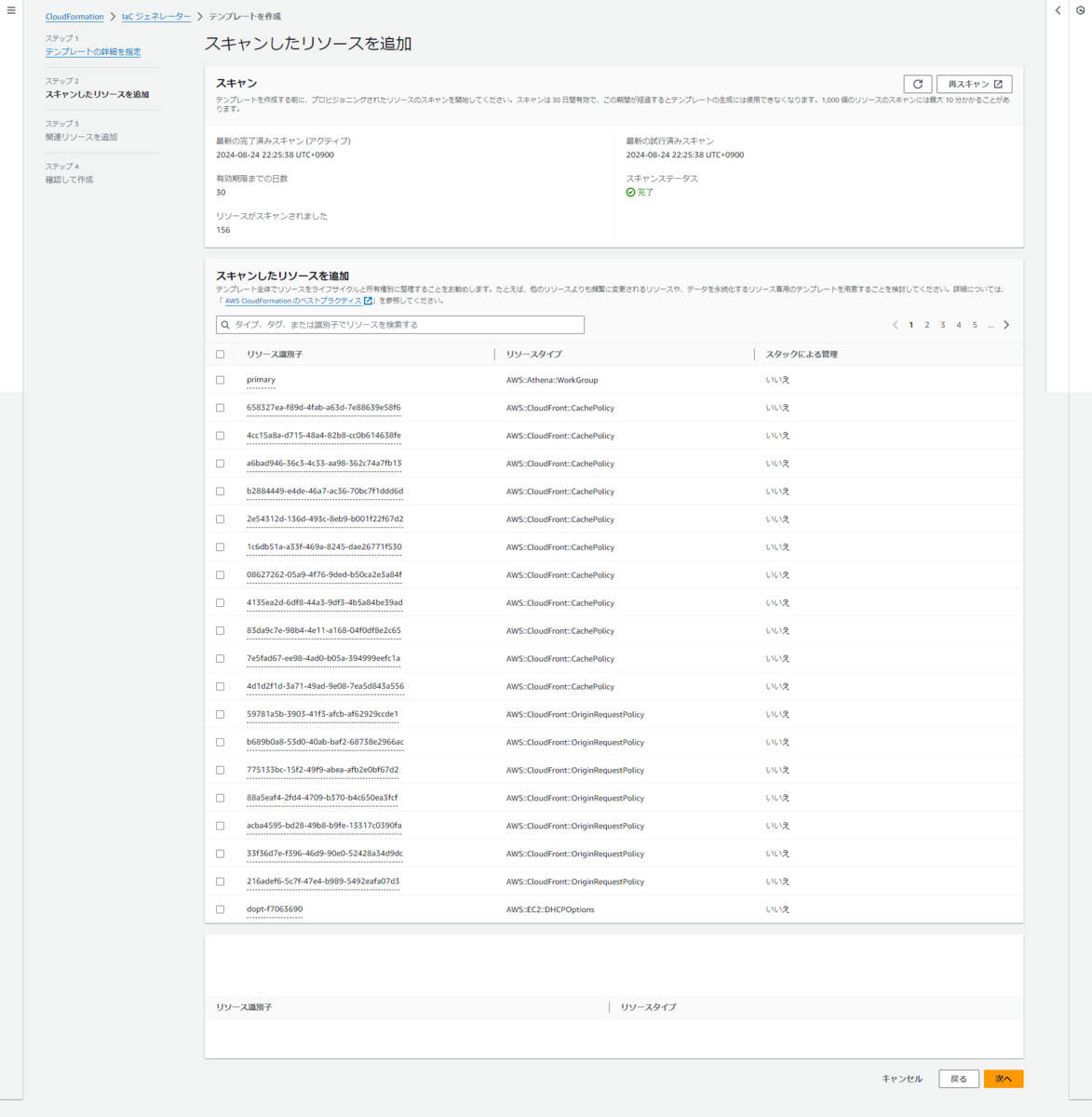Click the 戻る back button
The width and height of the screenshot is (1092, 1117).
tap(959, 1079)
